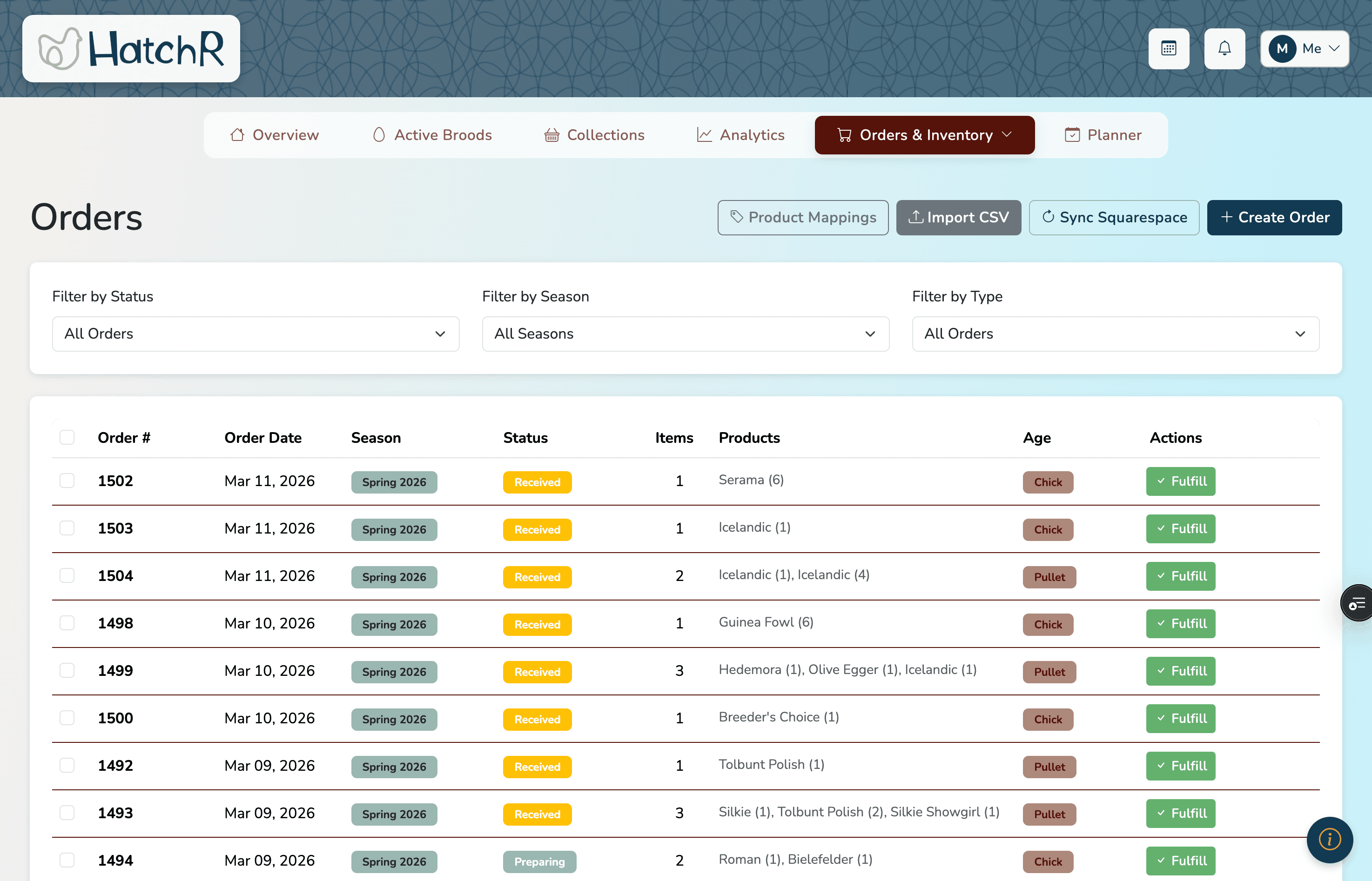The width and height of the screenshot is (1372, 881).
Task: Click the calendar icon in the top bar
Action: pos(1169,48)
